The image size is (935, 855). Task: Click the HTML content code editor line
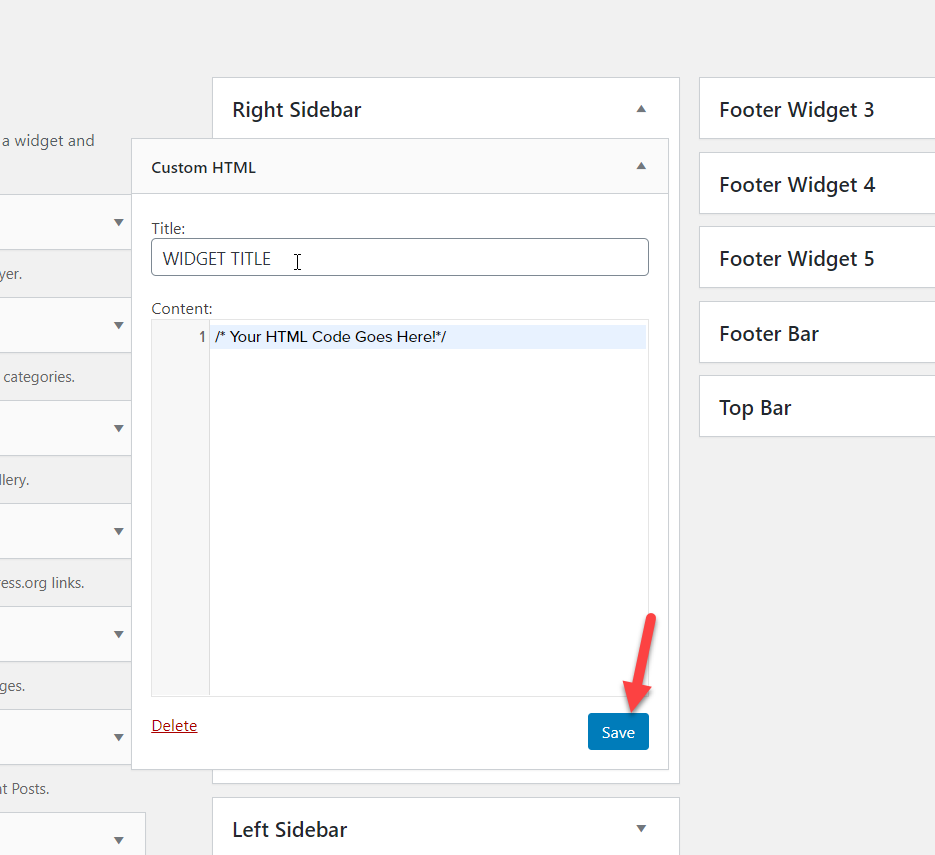(428, 337)
